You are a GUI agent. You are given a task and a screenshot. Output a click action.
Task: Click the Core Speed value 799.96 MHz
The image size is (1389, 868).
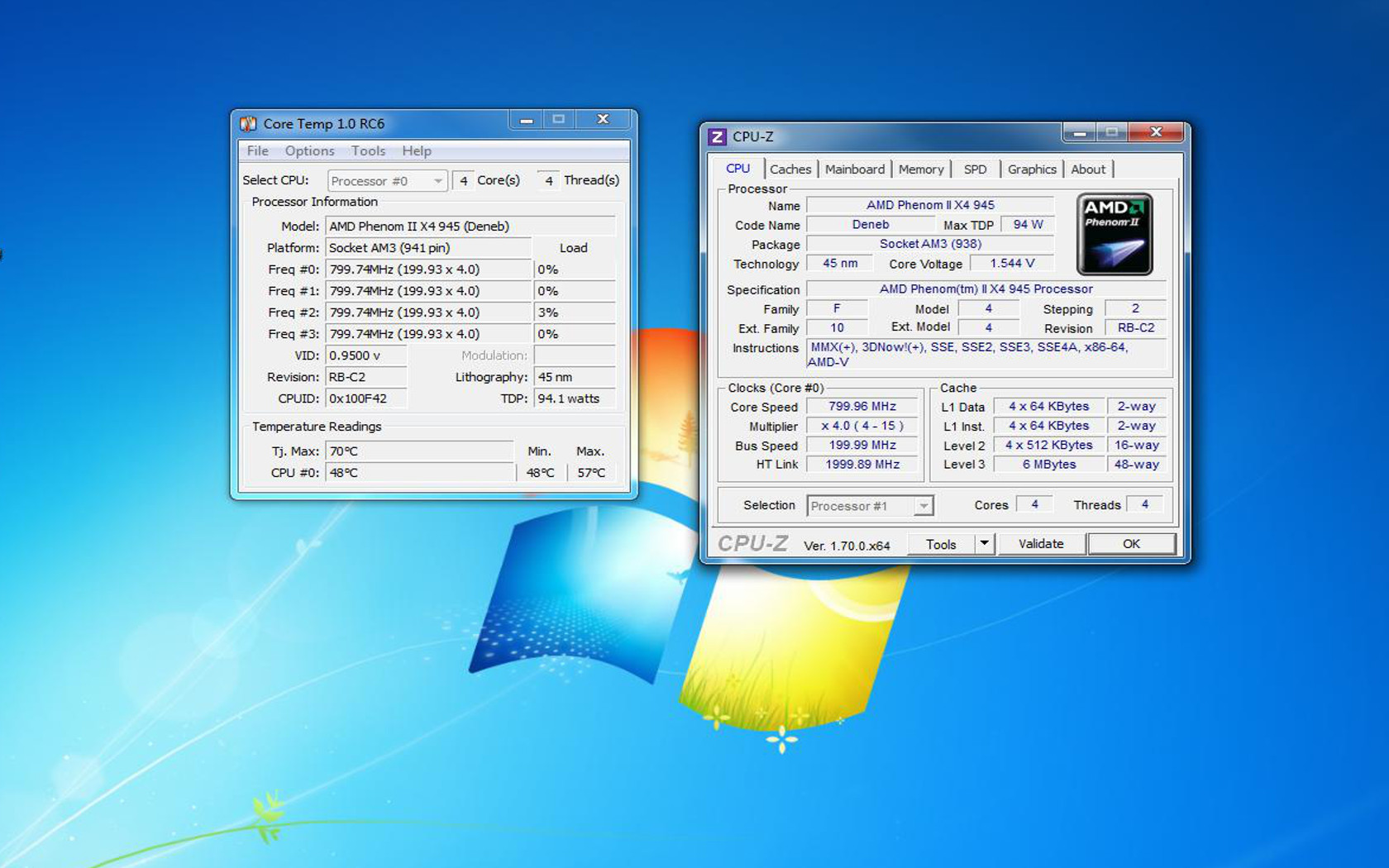862,407
